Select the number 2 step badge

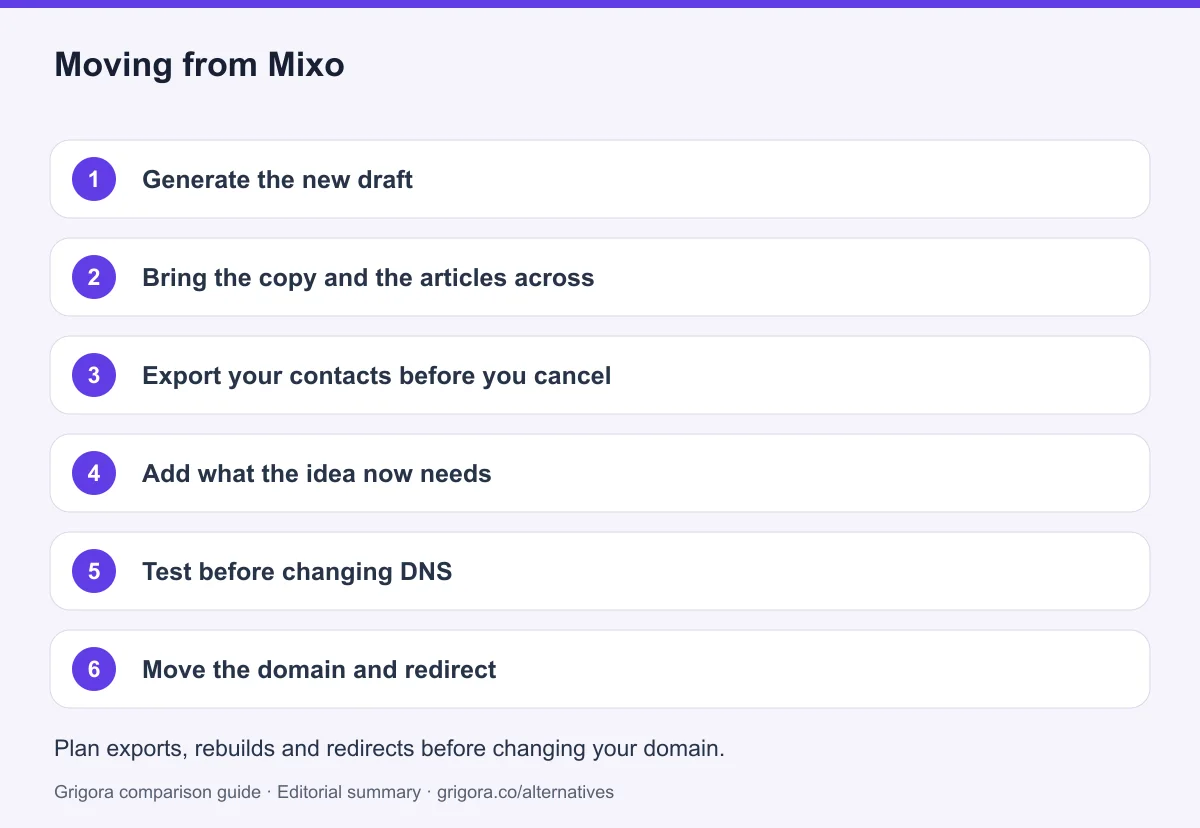click(x=94, y=277)
